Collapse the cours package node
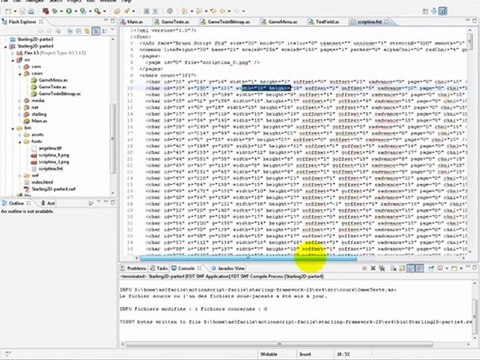This screenshot has width=480, height=360. point(20,74)
